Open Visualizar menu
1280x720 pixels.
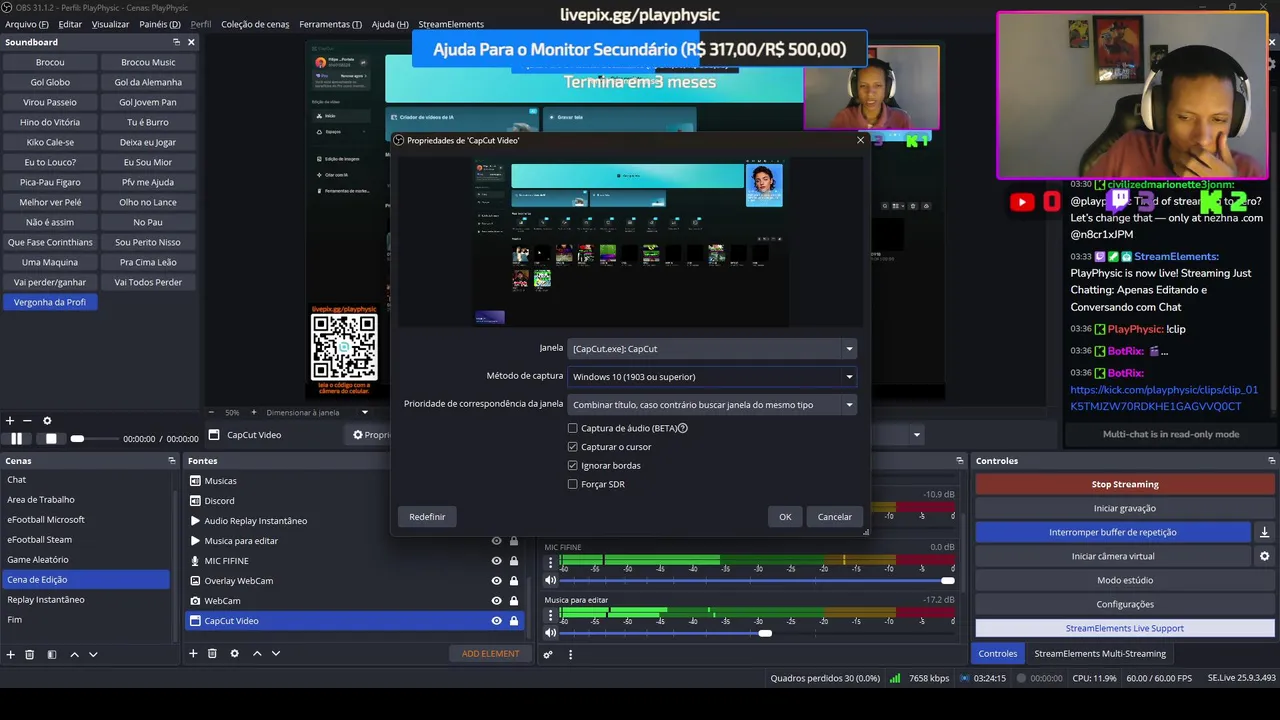pyautogui.click(x=110, y=24)
